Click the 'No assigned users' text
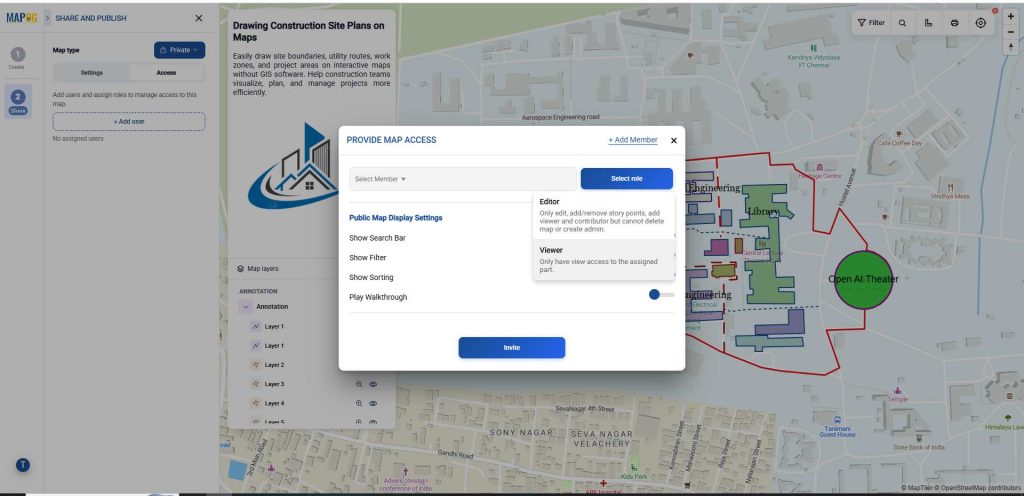 (78, 139)
